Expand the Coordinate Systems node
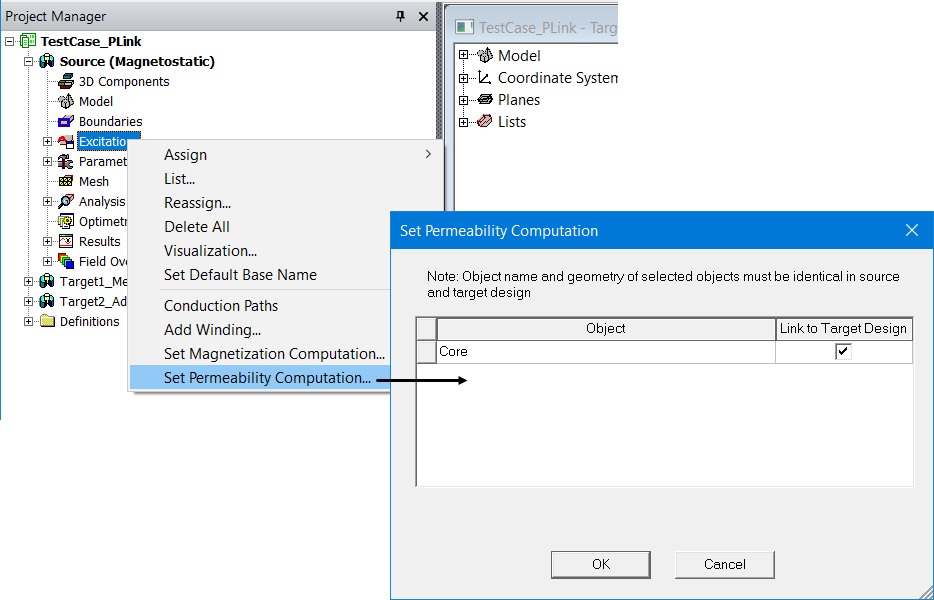 (463, 77)
